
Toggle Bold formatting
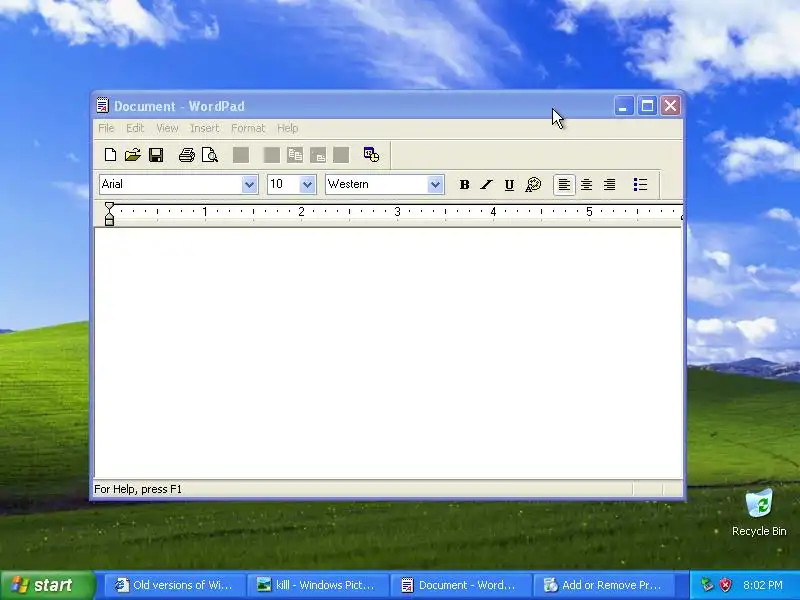pyautogui.click(x=464, y=185)
